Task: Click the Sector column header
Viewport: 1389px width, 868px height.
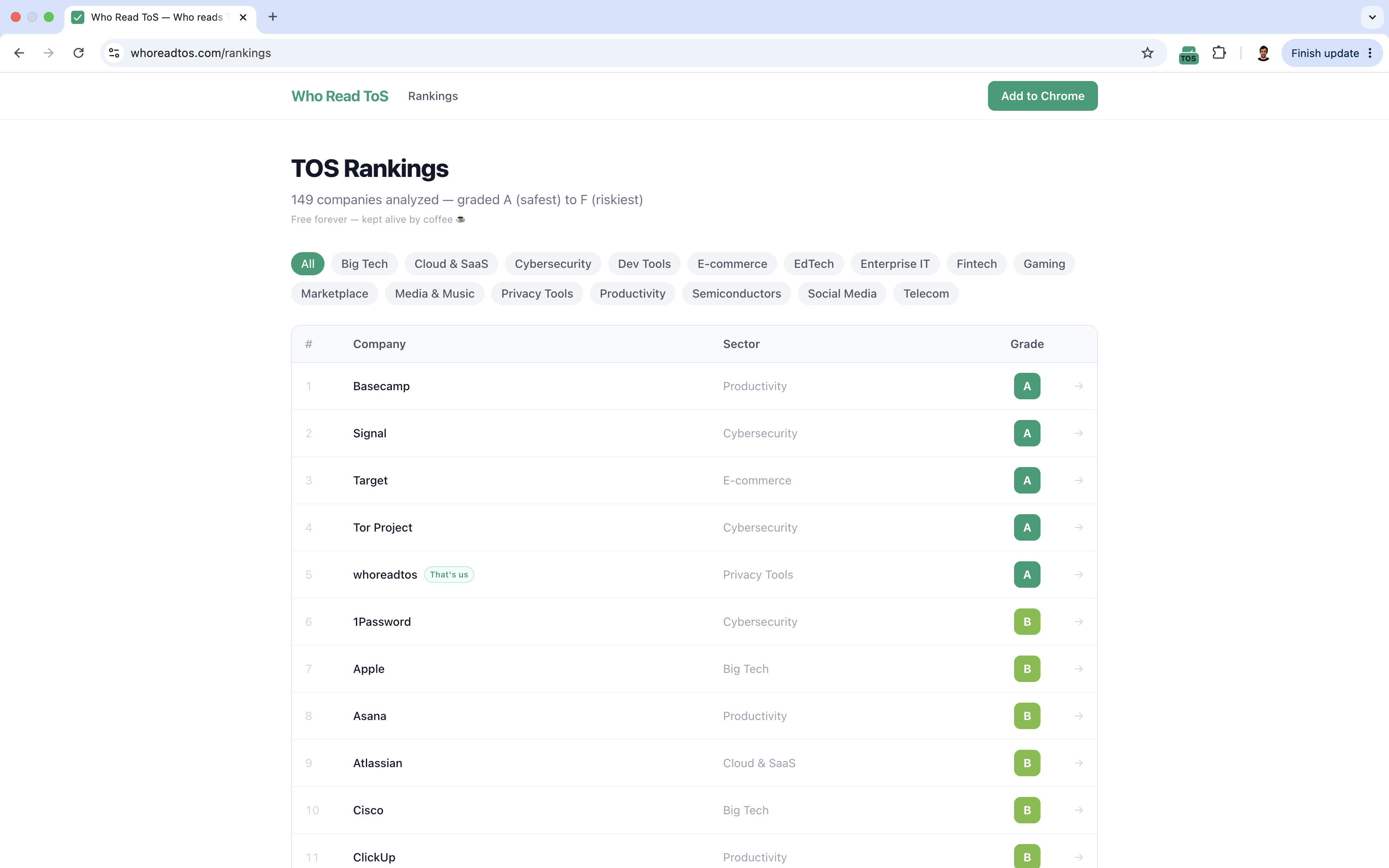Action: [x=741, y=344]
